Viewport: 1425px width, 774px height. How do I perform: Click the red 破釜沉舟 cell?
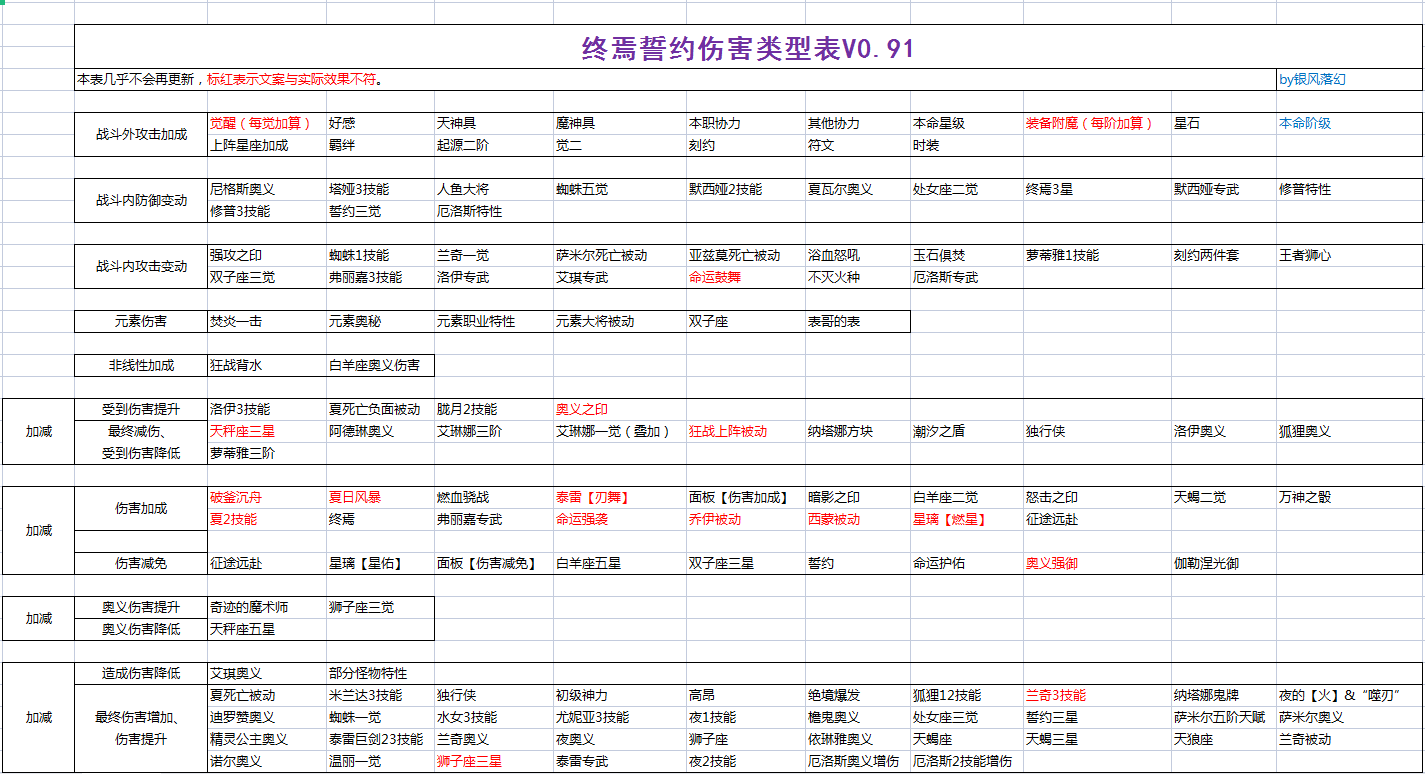tap(267, 497)
